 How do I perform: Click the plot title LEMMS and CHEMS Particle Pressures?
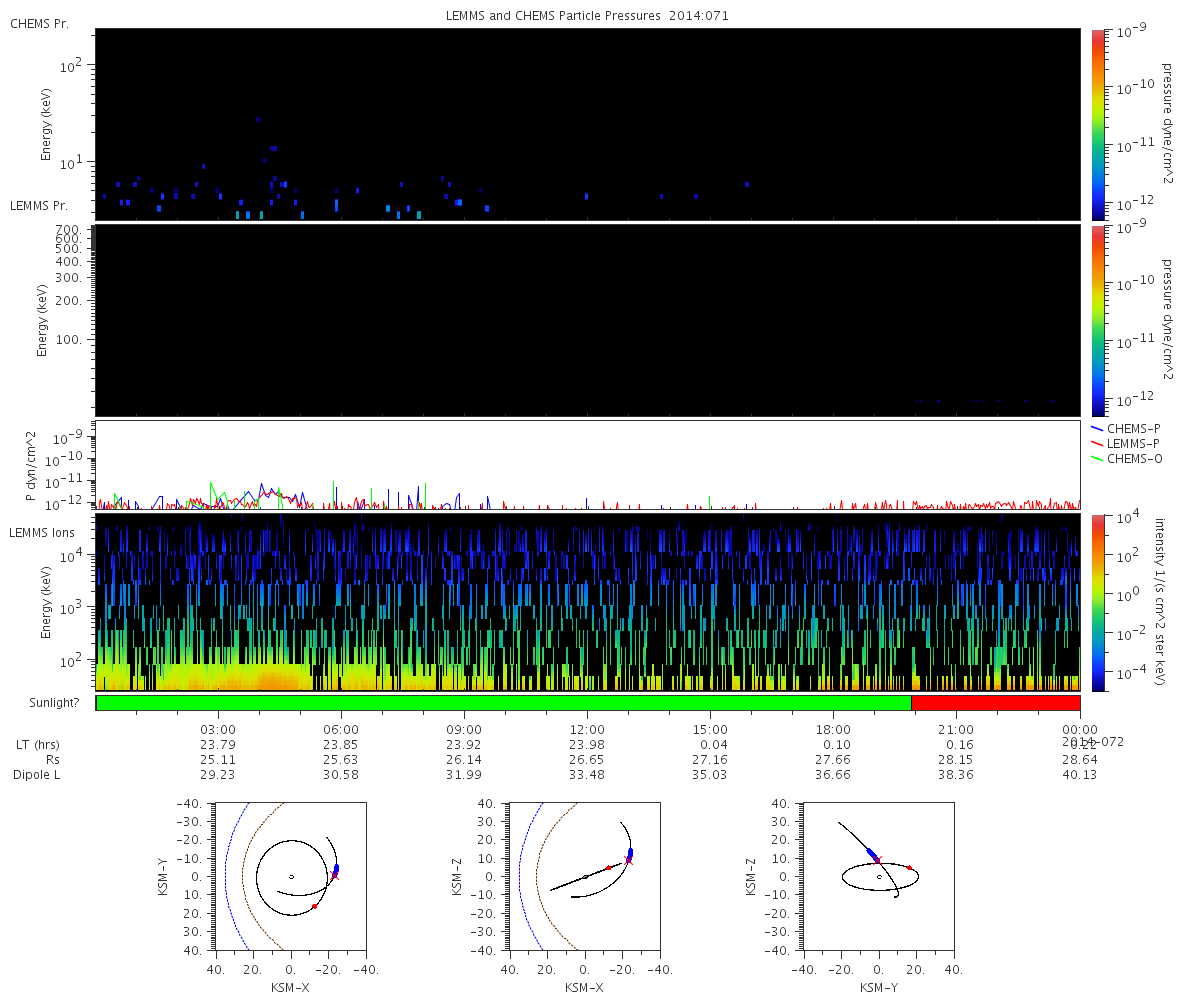coord(587,16)
